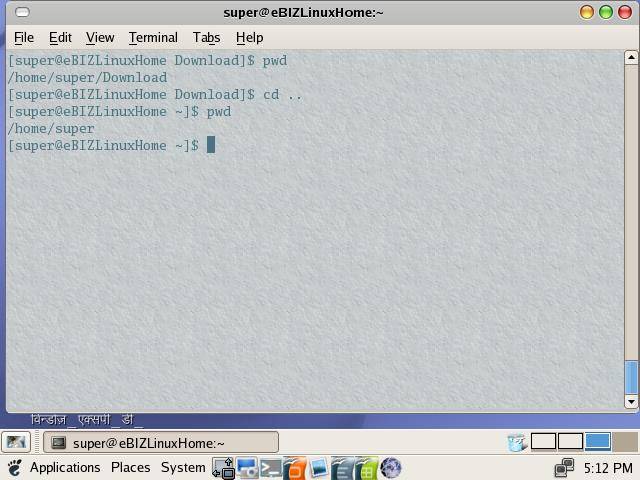Open the Terminal menu
640x480 pixels.
(153, 37)
